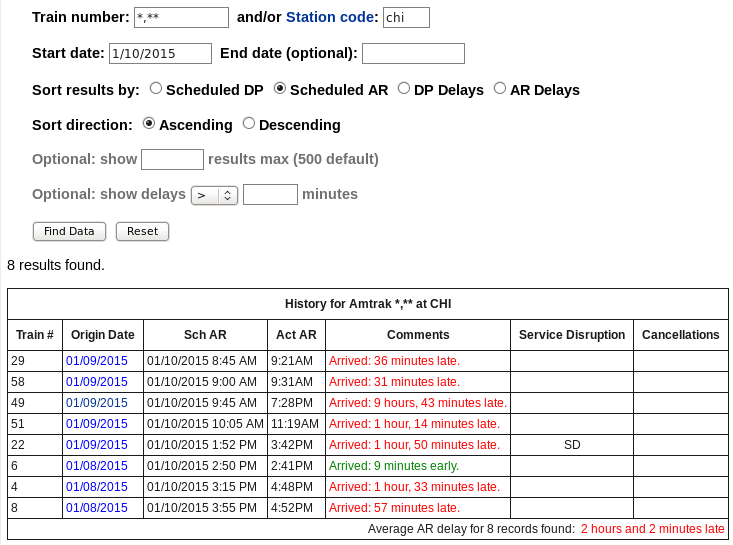Select 'Arrived: 1 hour, 33 minutes late.' comment
The width and height of the screenshot is (733, 545).
[x=415, y=487]
